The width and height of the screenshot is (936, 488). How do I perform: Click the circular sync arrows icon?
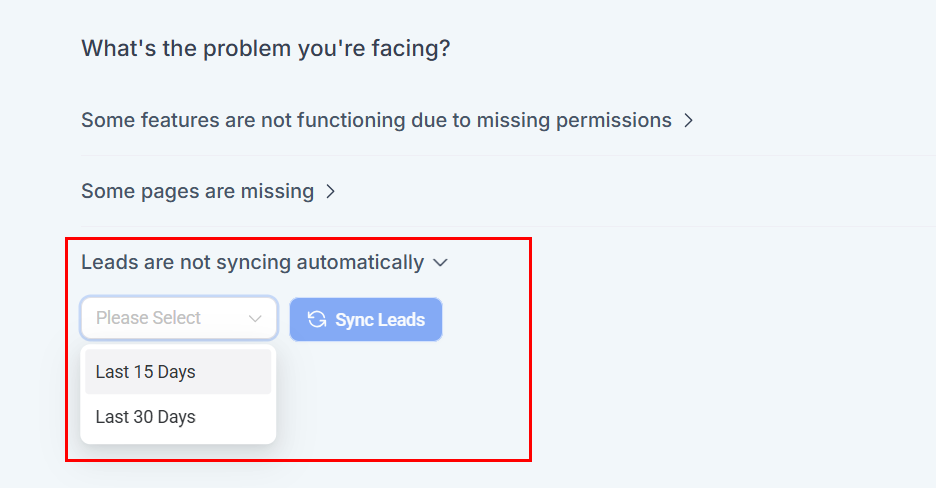click(x=317, y=319)
